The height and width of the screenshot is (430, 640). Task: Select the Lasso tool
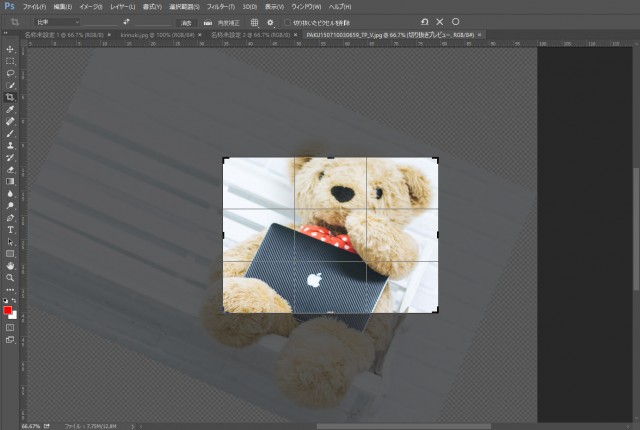click(10, 73)
